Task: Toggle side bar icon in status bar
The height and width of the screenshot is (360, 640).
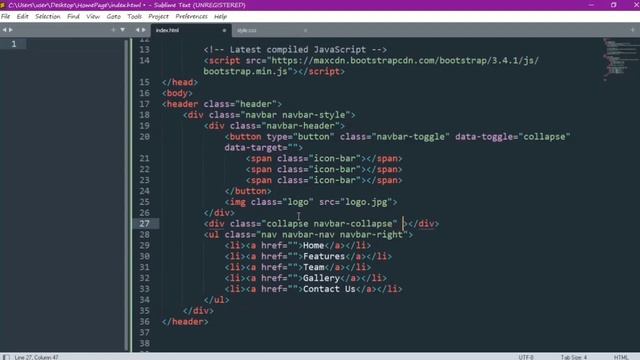Action: tap(5, 357)
